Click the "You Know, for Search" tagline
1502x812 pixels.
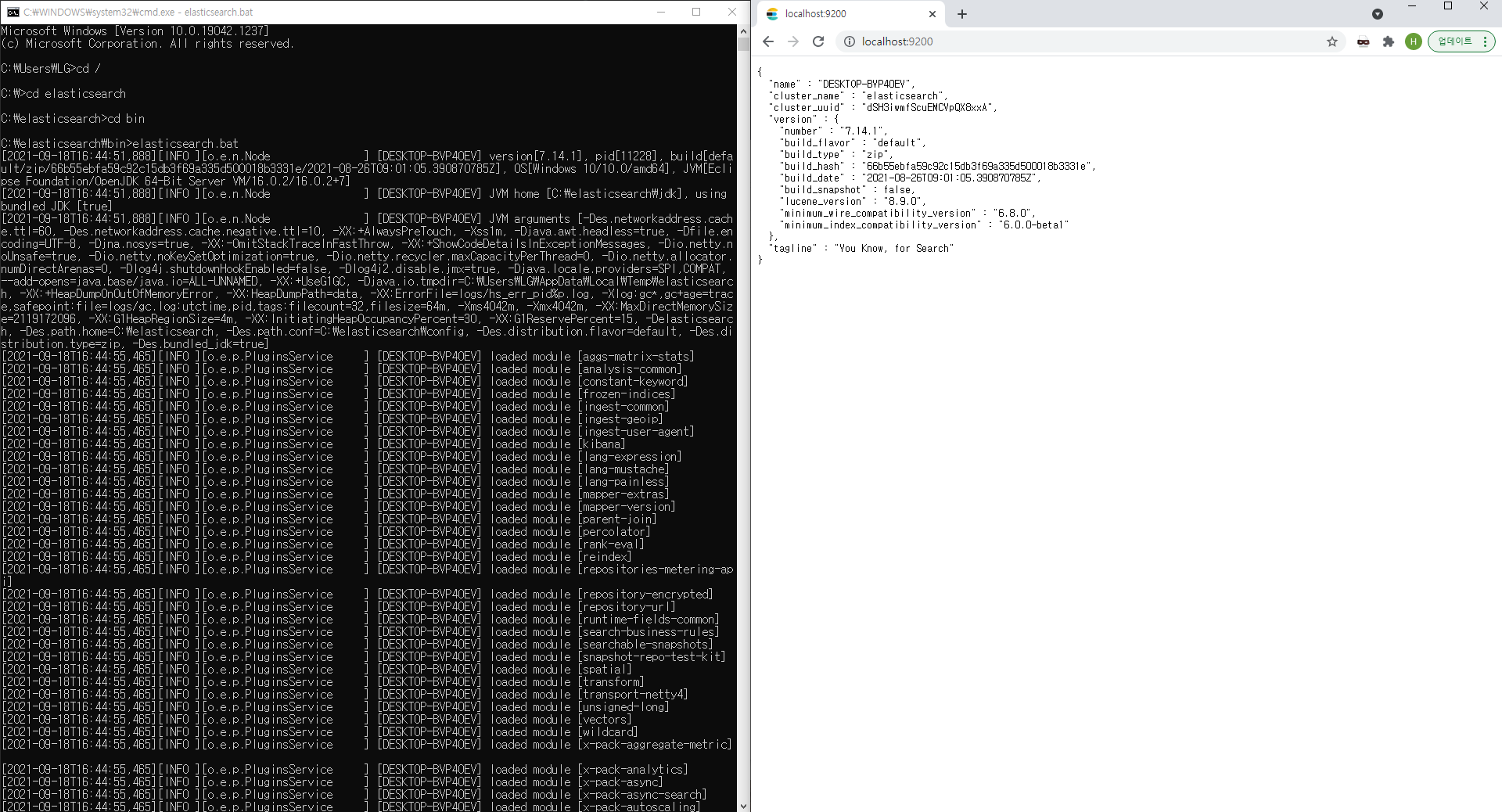(x=894, y=249)
